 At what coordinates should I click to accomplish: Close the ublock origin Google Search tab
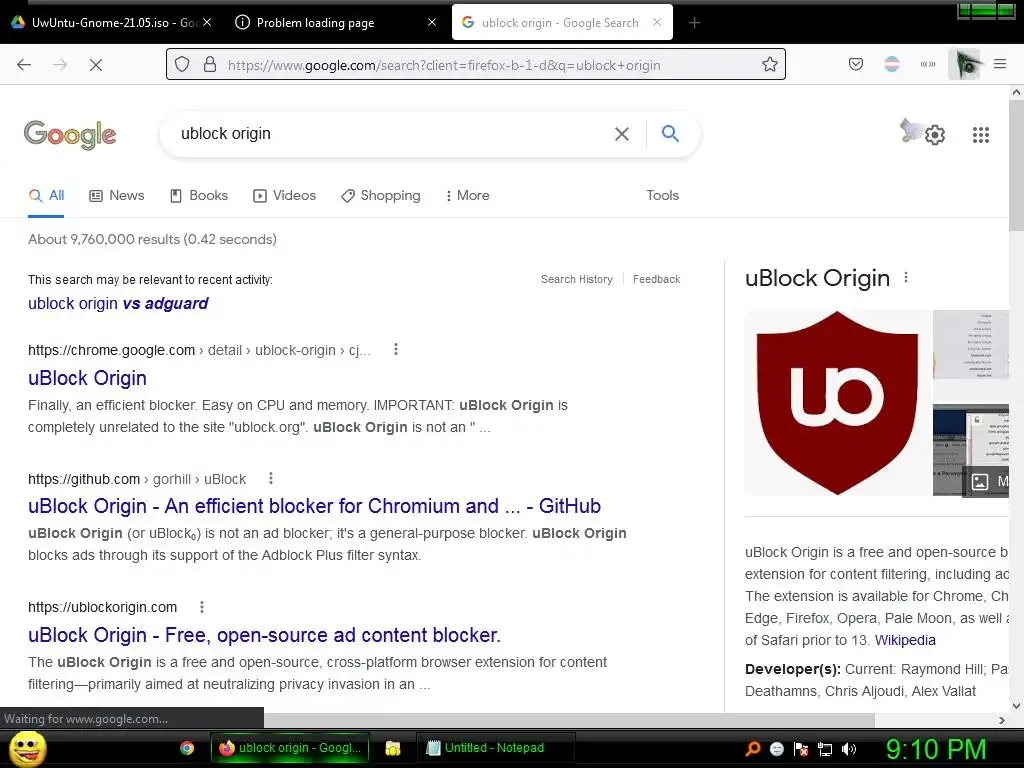click(657, 22)
